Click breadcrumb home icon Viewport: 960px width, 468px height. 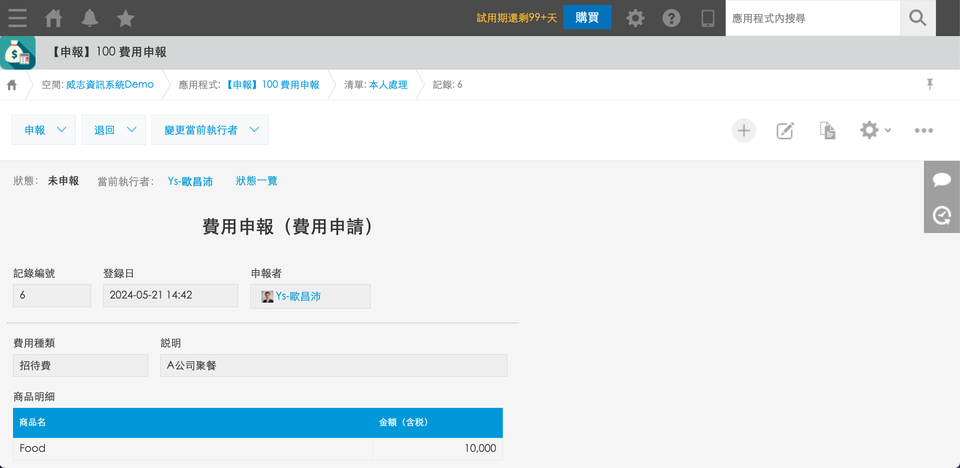pyautogui.click(x=12, y=85)
